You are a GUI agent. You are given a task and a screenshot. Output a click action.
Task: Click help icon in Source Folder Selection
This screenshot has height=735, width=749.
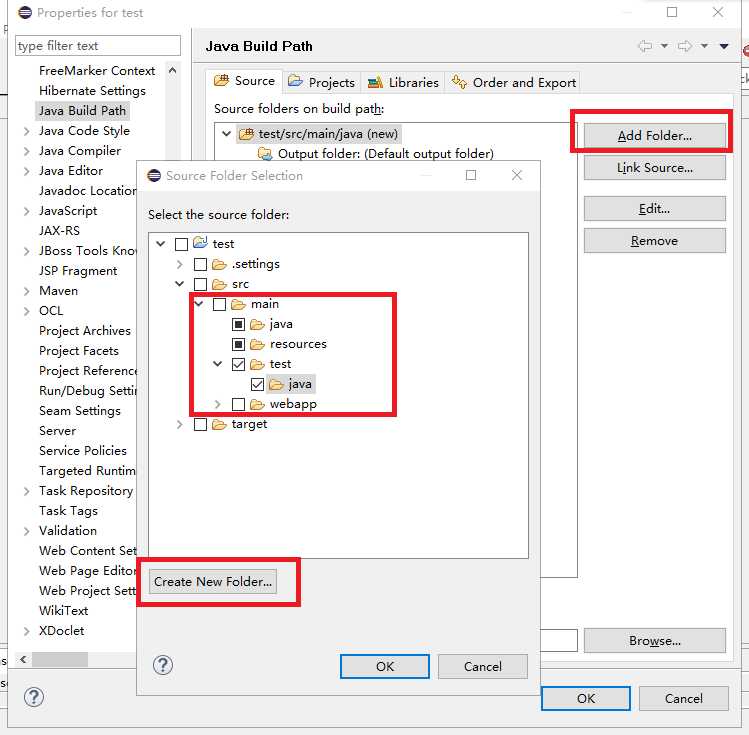point(163,665)
